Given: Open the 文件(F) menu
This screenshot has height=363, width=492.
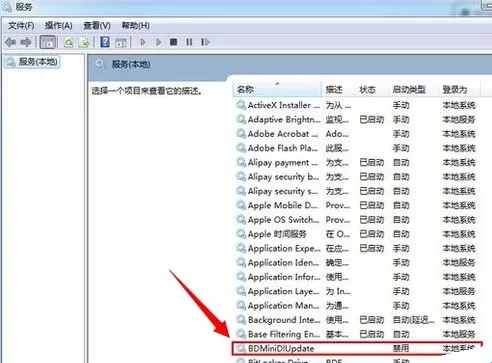Looking at the screenshot, I should tap(21, 26).
